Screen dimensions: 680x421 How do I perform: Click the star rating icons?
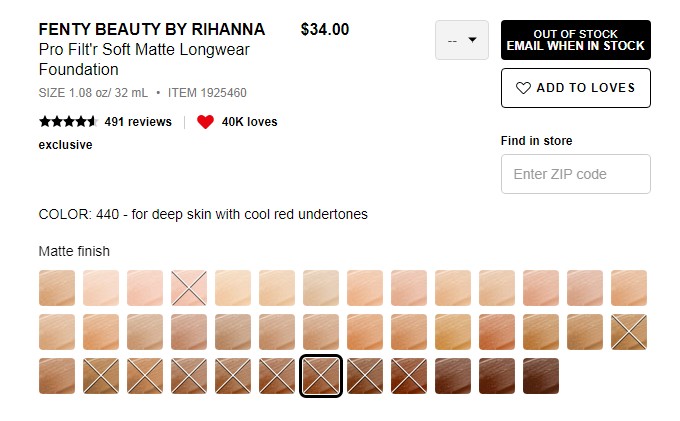pyautogui.click(x=67, y=122)
